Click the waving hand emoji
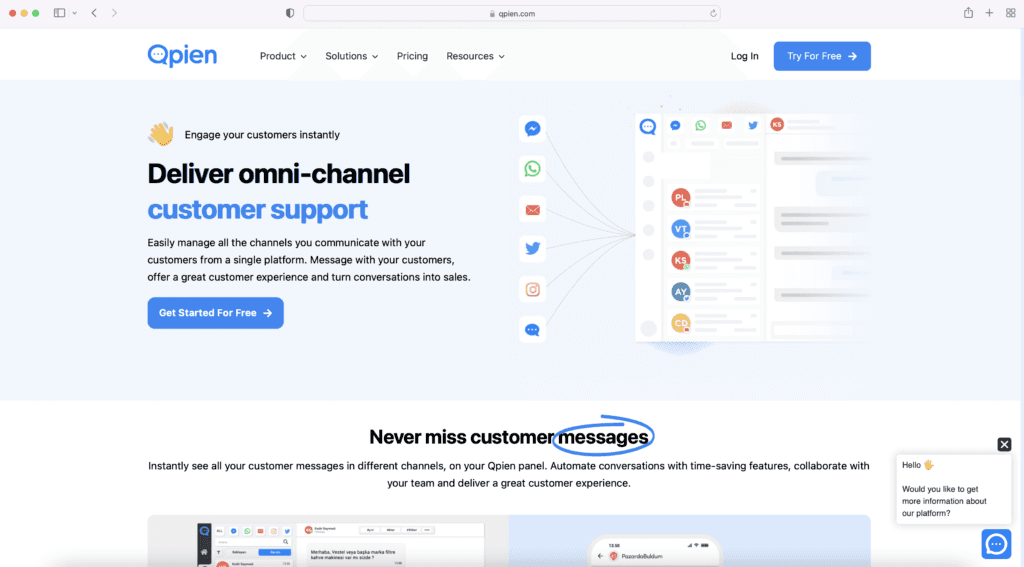Screen dimensions: 1024x567 161,134
